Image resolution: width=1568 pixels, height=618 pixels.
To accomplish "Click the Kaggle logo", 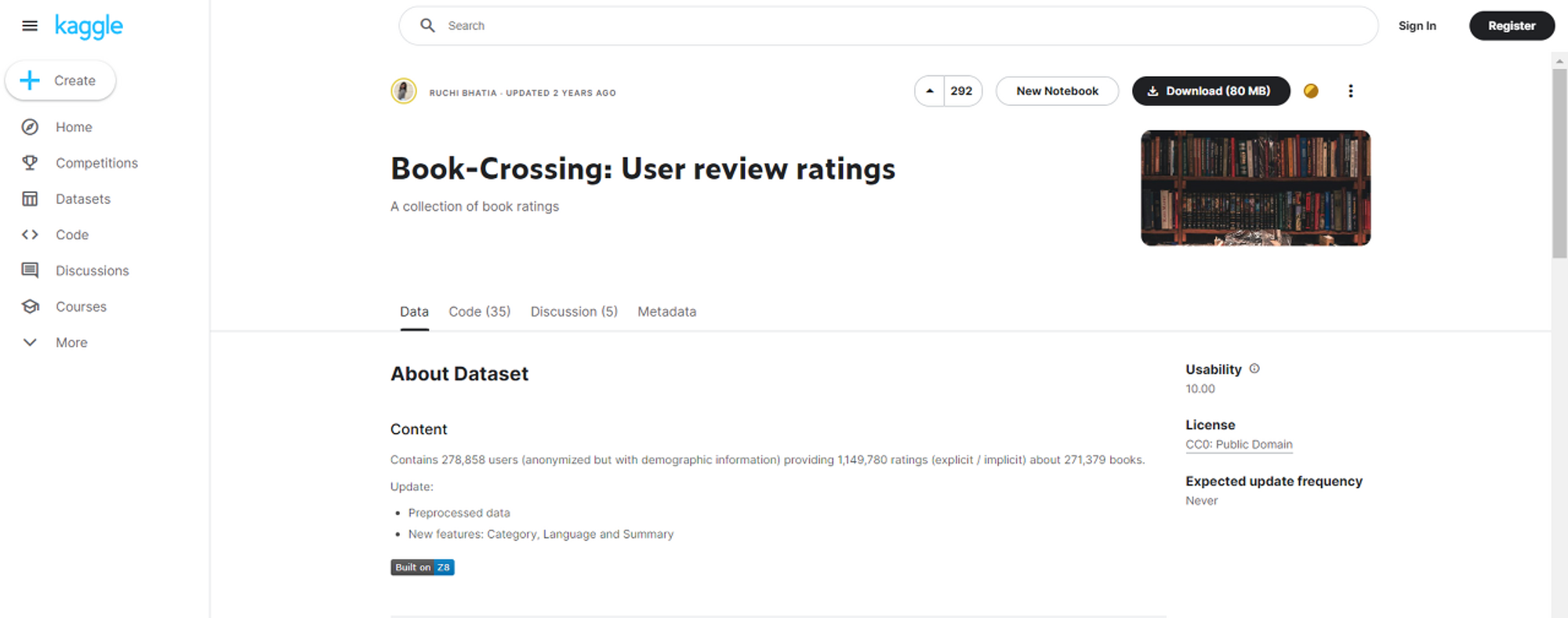I will pos(89,27).
